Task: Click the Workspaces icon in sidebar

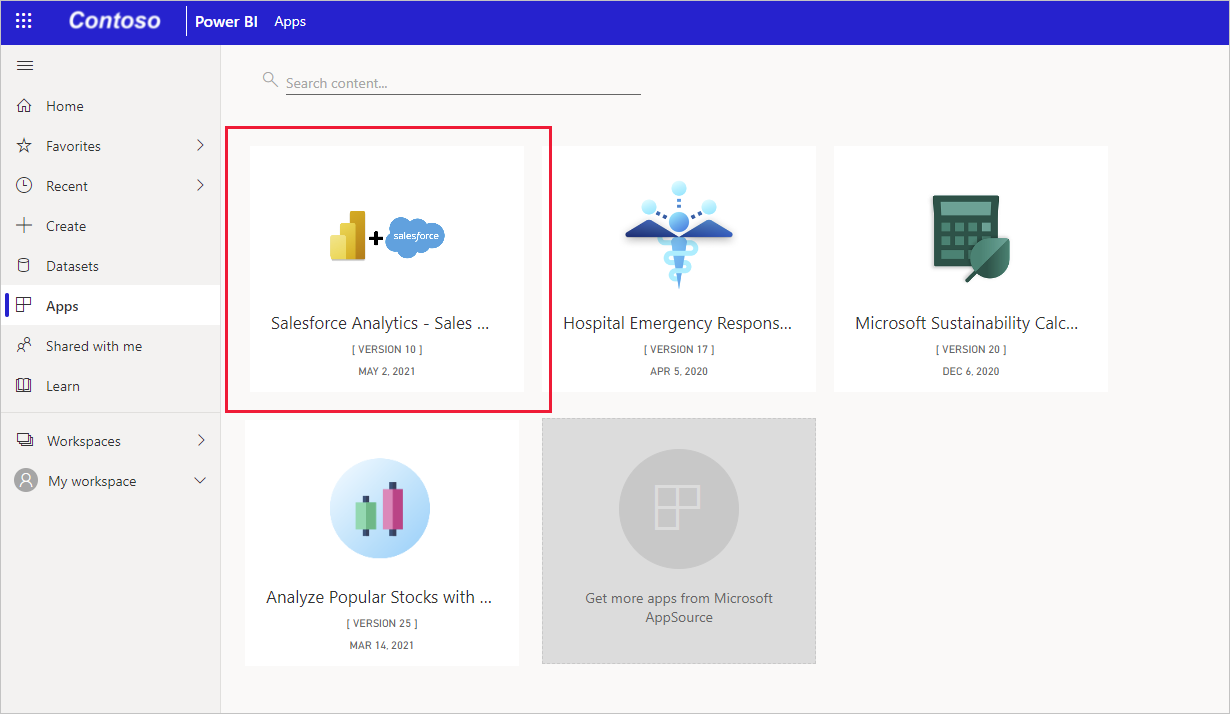Action: coord(25,441)
